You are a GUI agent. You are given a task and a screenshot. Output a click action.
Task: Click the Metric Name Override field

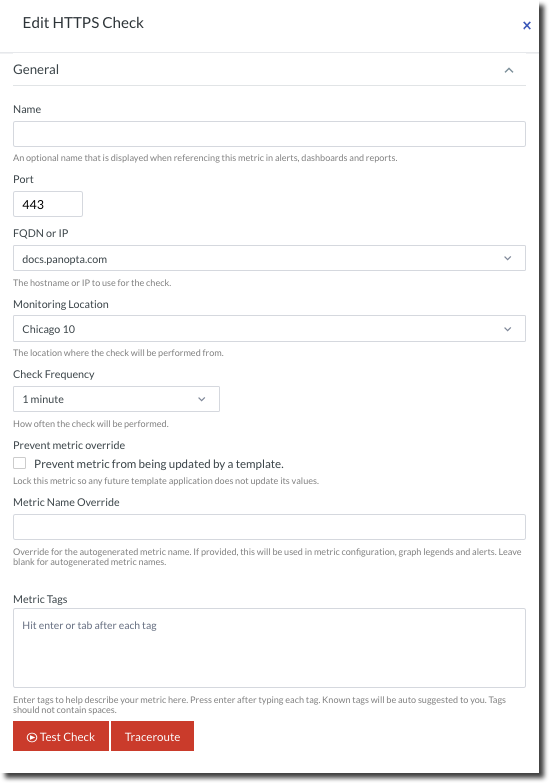[269, 527]
